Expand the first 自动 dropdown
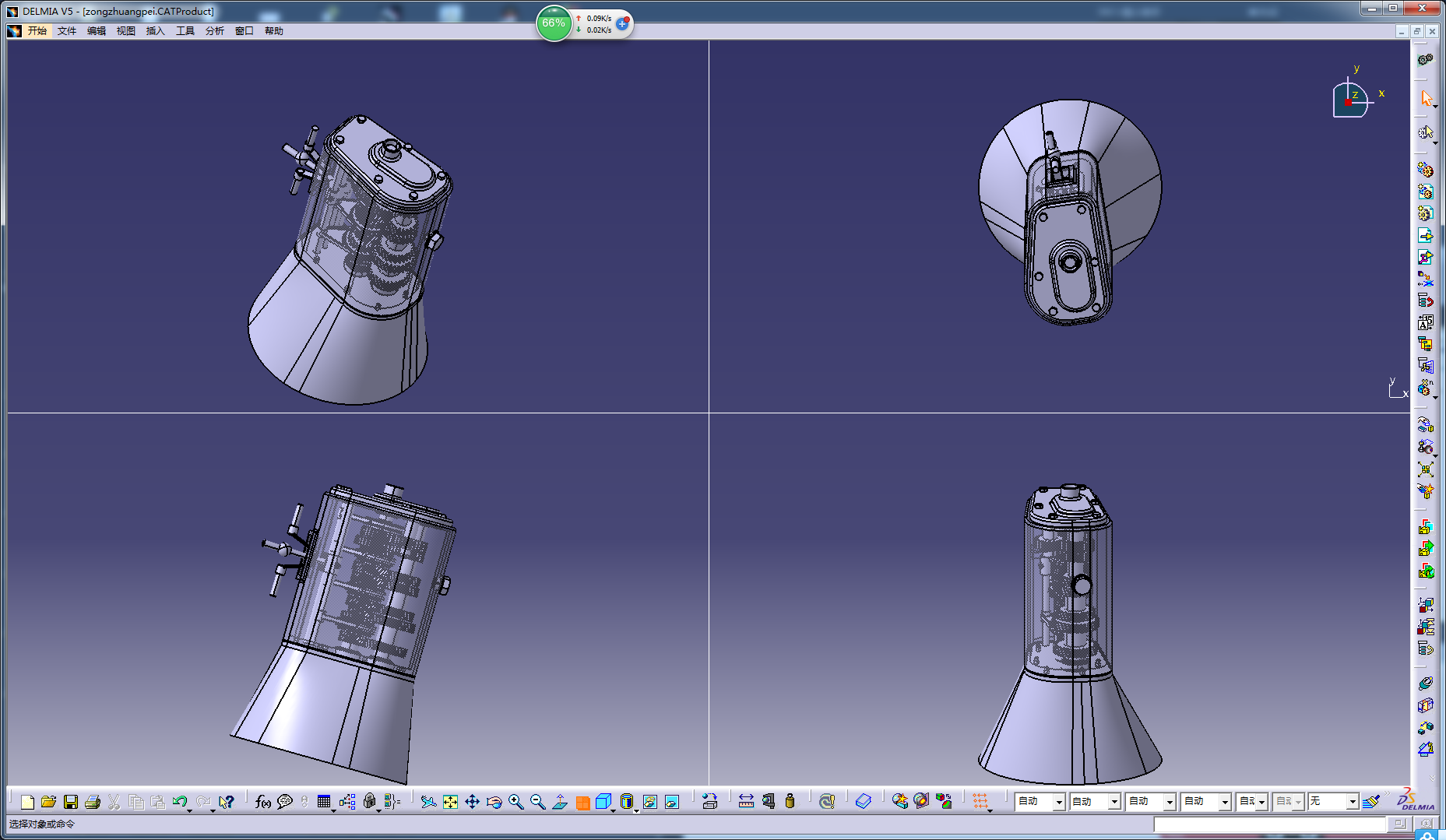This screenshot has width=1446, height=840. point(1059,802)
